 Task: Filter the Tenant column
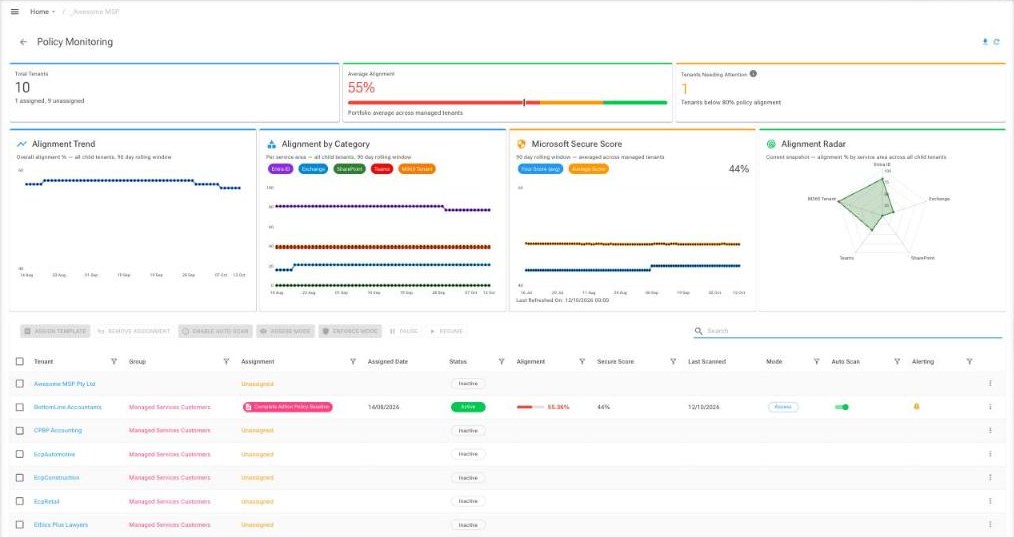pos(114,362)
